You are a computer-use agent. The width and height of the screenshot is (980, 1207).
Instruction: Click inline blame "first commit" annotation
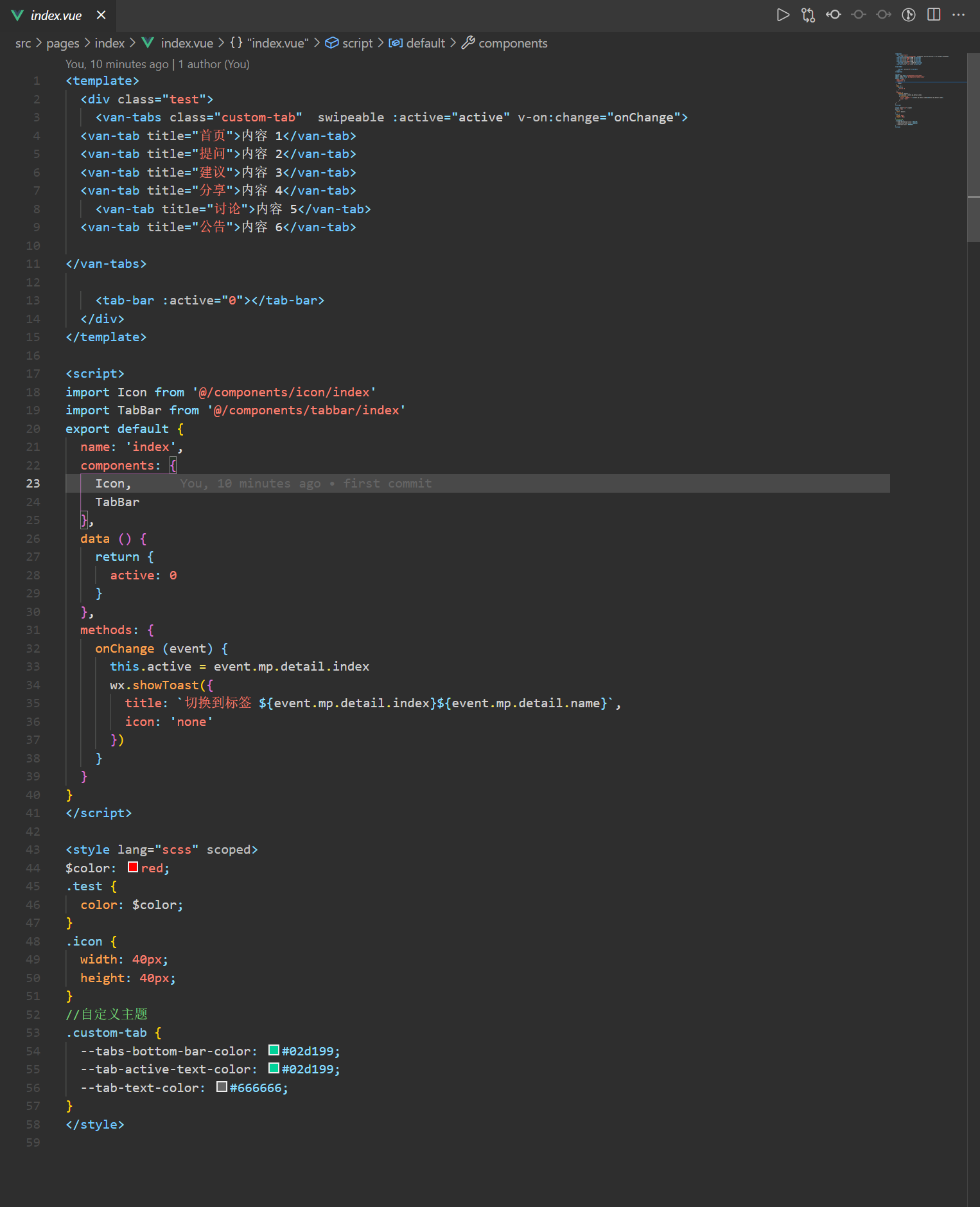pyautogui.click(x=387, y=484)
